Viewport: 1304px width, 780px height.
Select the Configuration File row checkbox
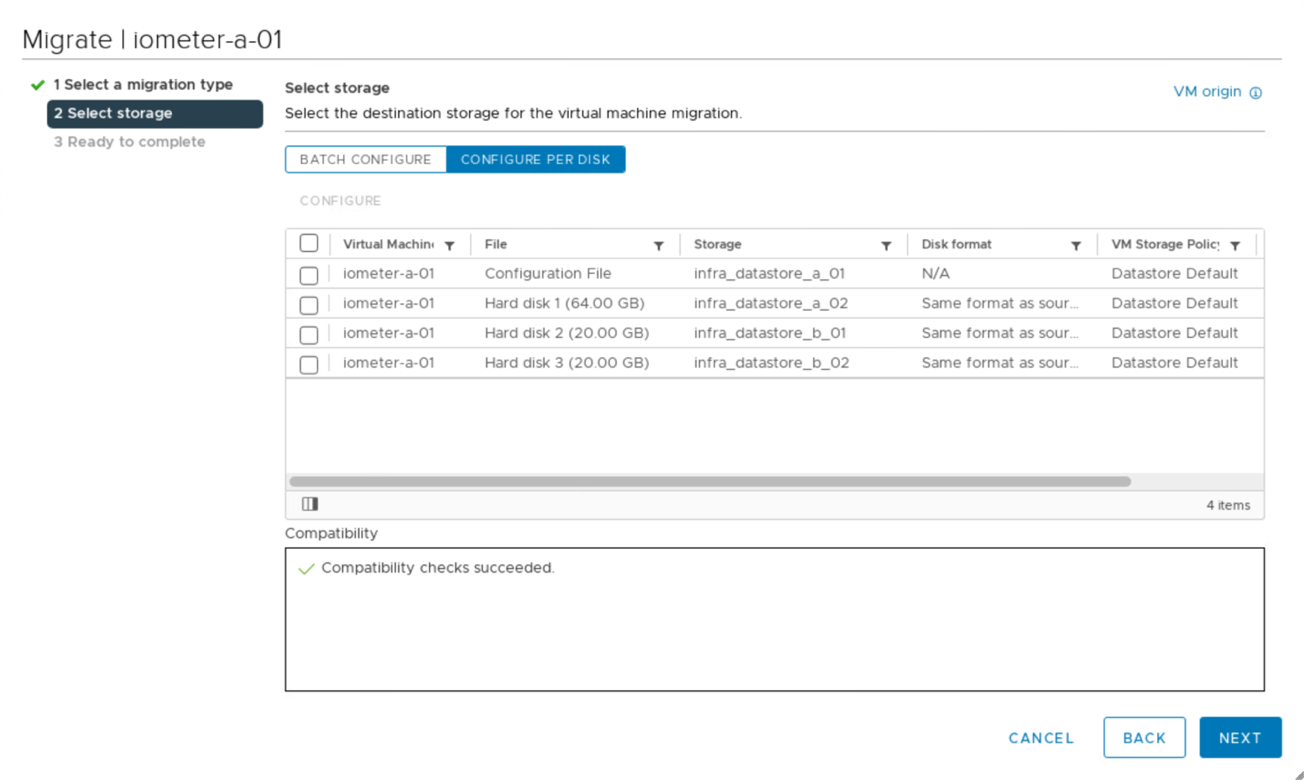click(309, 274)
